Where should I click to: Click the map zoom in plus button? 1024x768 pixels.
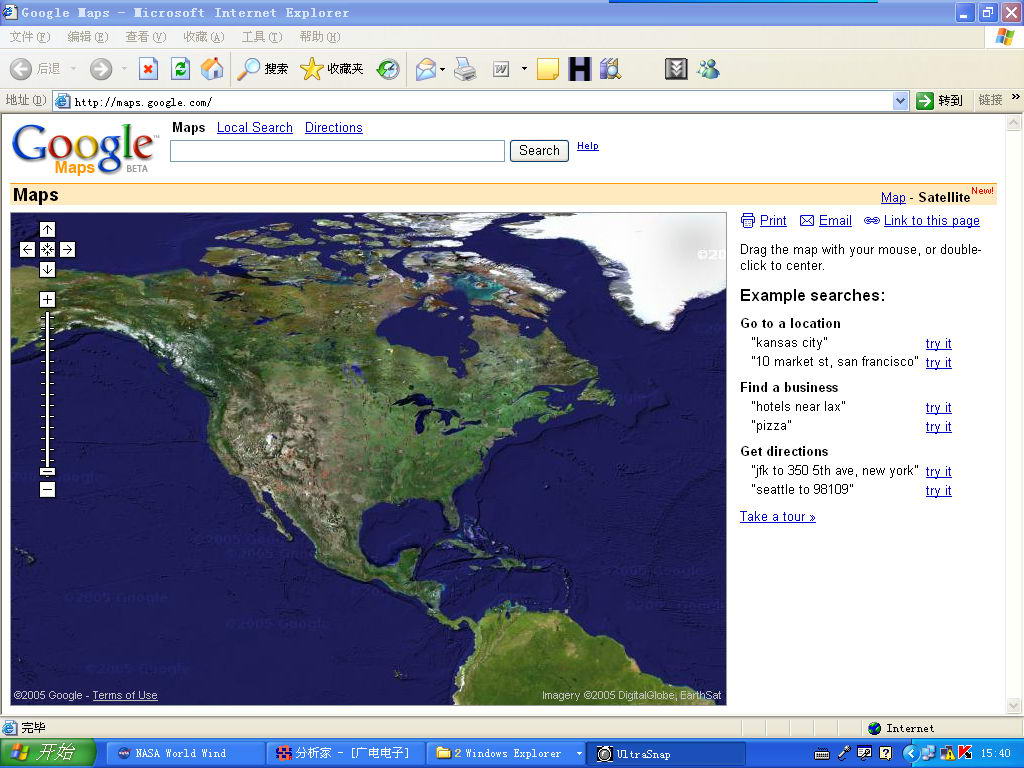(47, 300)
